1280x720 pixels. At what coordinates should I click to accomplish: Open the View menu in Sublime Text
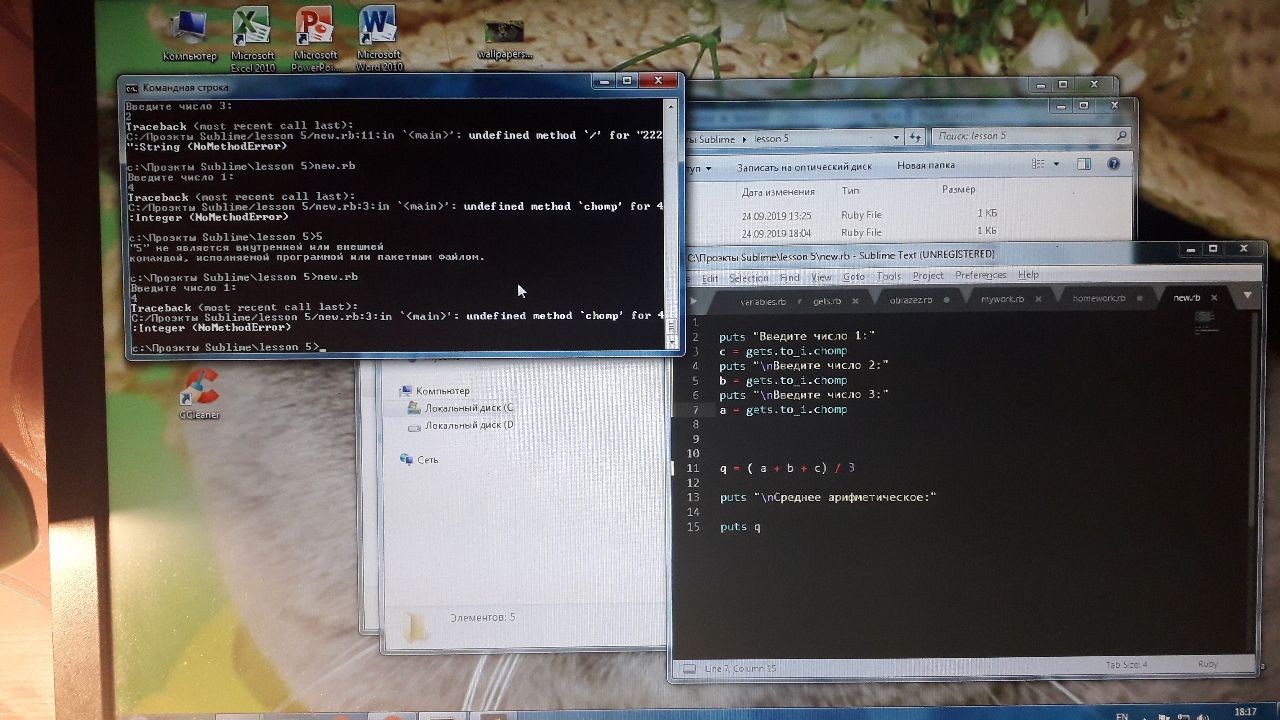(821, 277)
